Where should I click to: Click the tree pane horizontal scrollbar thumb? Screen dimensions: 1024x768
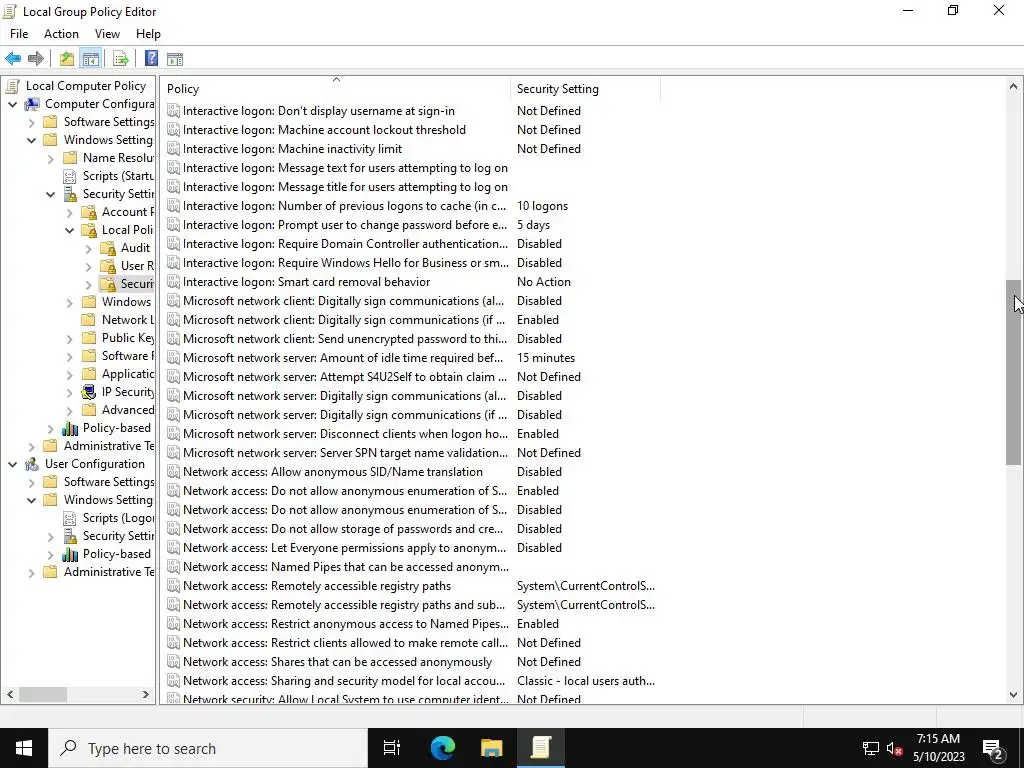pos(42,694)
